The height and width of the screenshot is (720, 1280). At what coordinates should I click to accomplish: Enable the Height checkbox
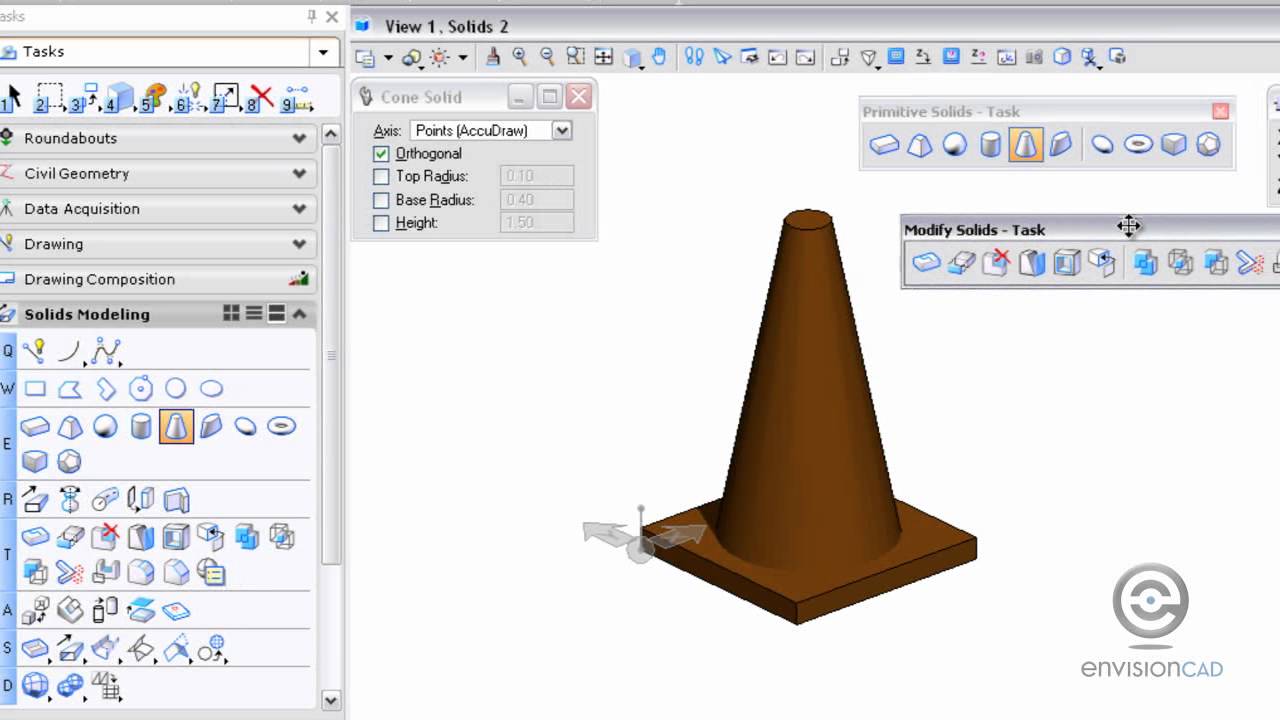click(380, 223)
